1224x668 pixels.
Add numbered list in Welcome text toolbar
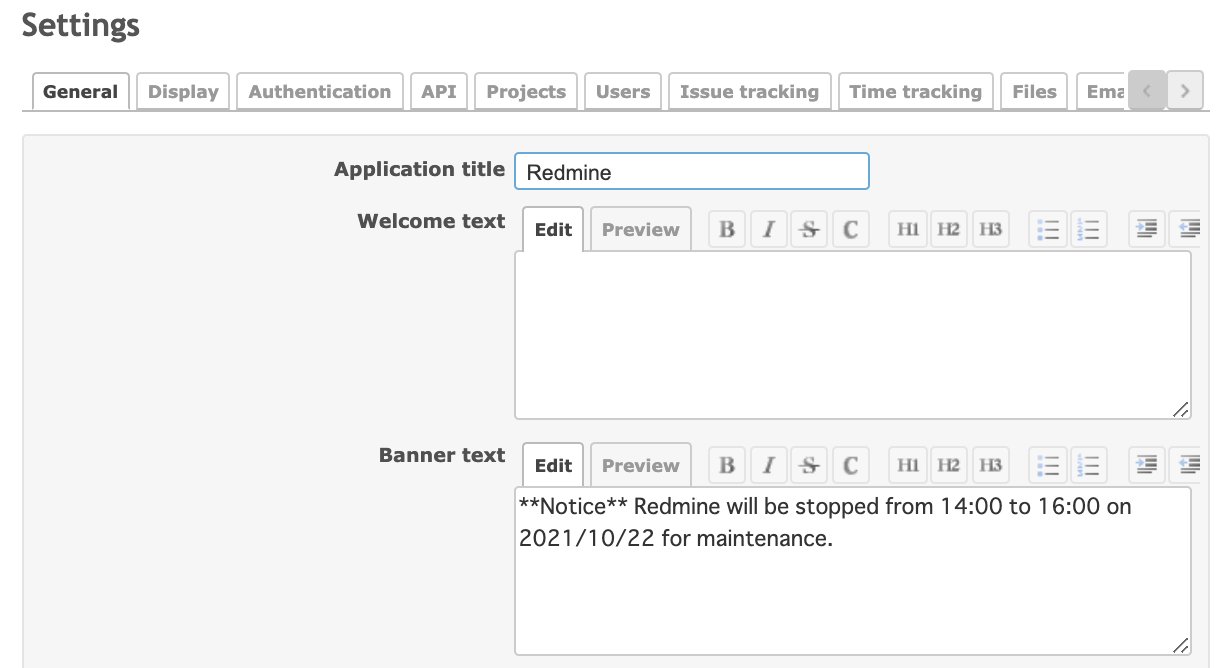1088,230
